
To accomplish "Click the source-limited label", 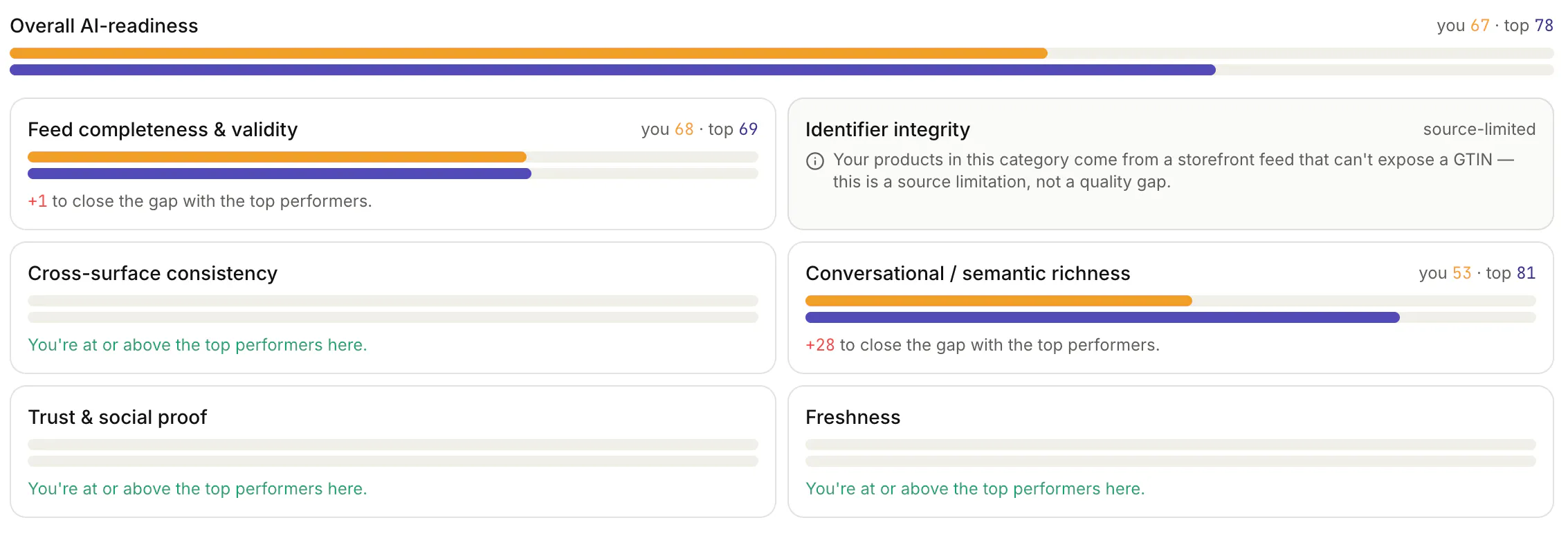I will [x=1479, y=129].
